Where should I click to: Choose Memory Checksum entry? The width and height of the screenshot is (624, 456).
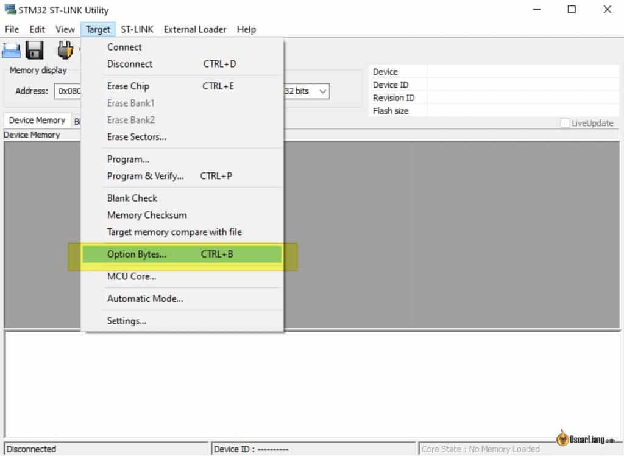tap(182, 215)
